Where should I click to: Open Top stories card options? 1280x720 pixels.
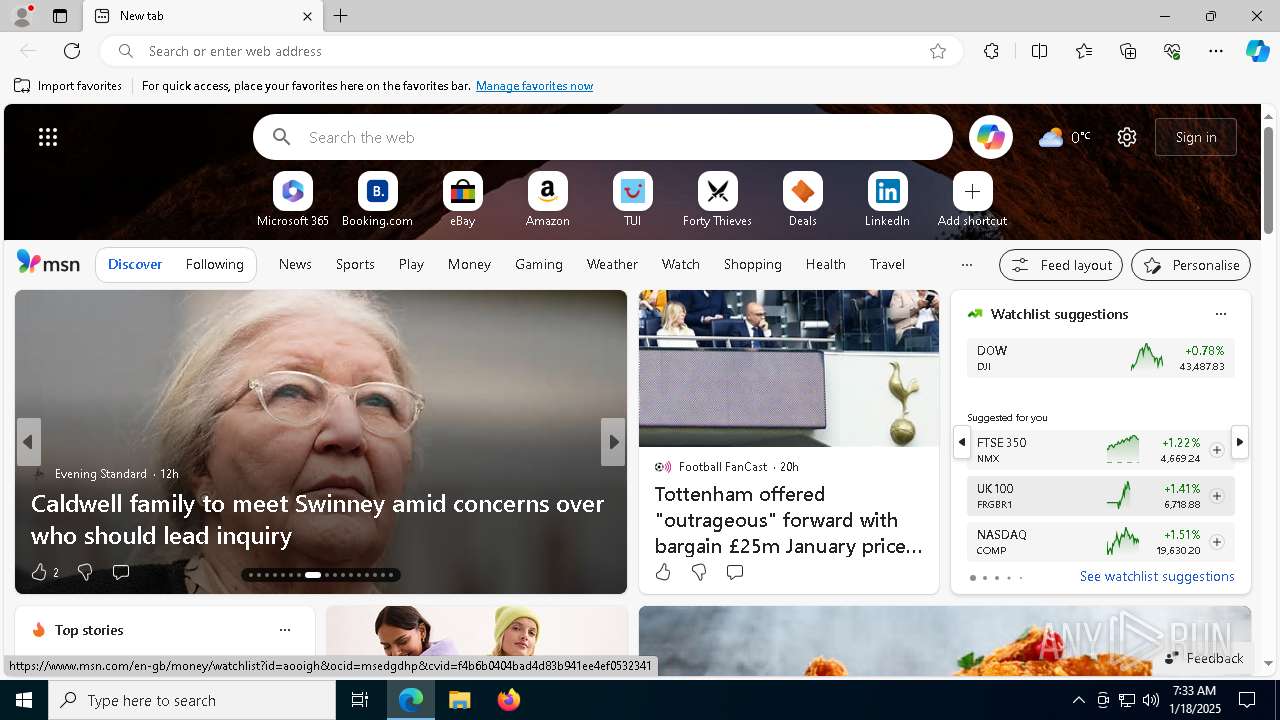285,630
